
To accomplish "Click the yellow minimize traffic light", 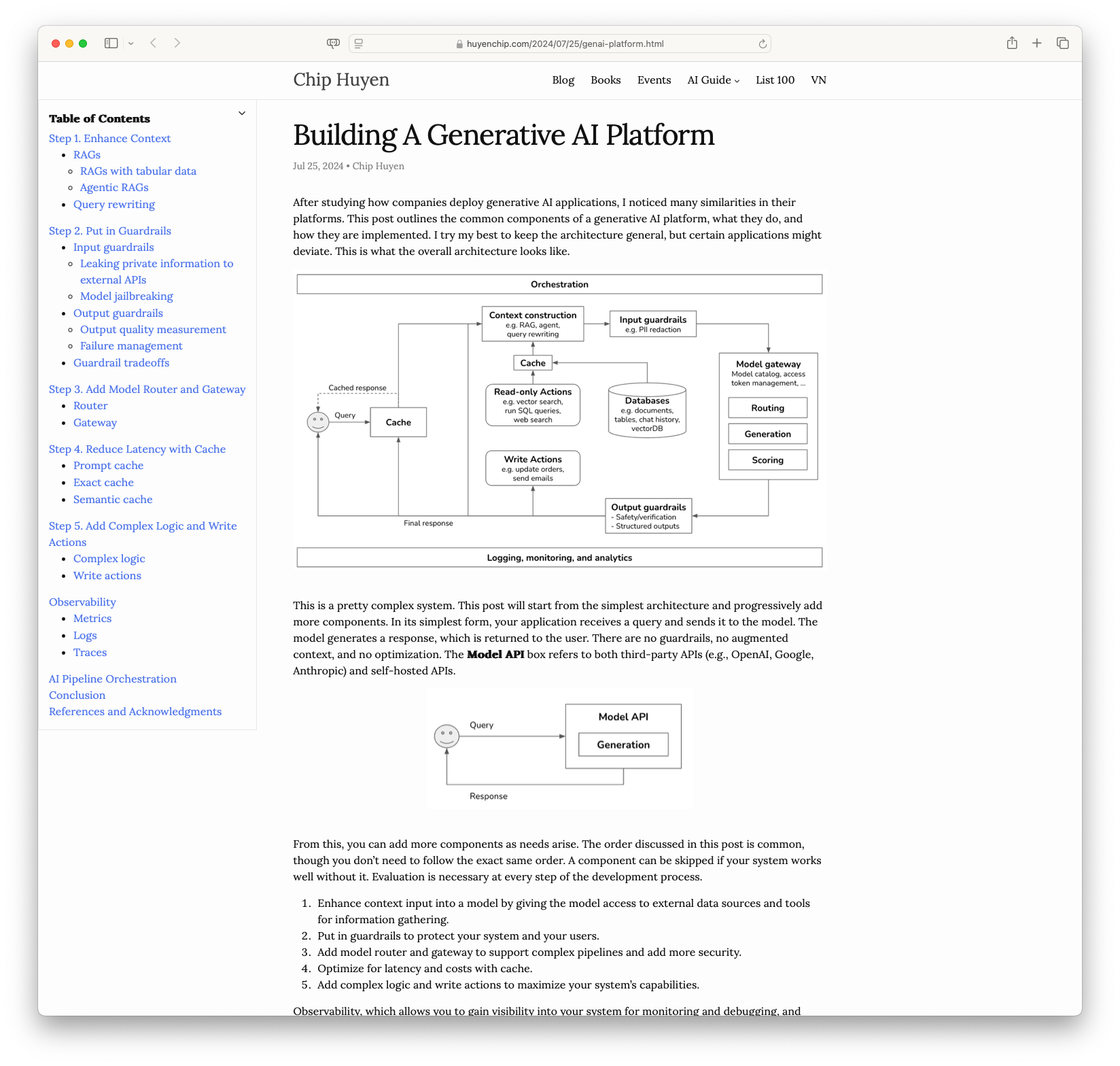I will click(x=68, y=43).
